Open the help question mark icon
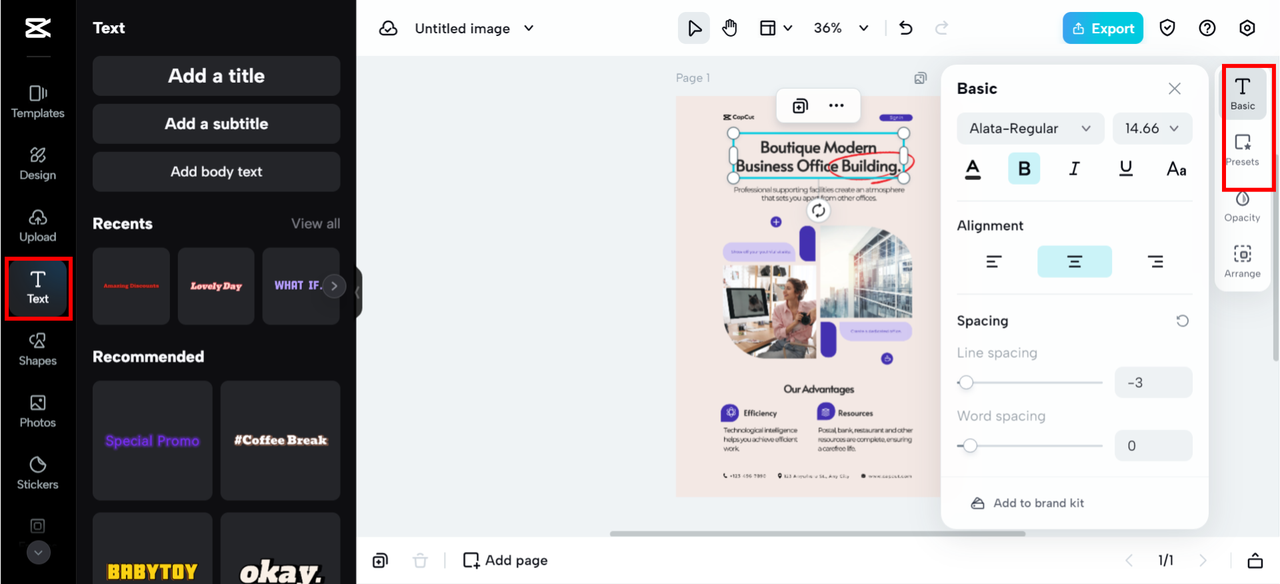 1207,28
